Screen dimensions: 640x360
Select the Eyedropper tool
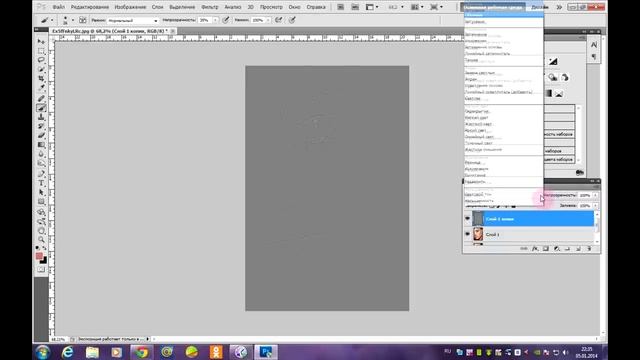click(x=41, y=88)
